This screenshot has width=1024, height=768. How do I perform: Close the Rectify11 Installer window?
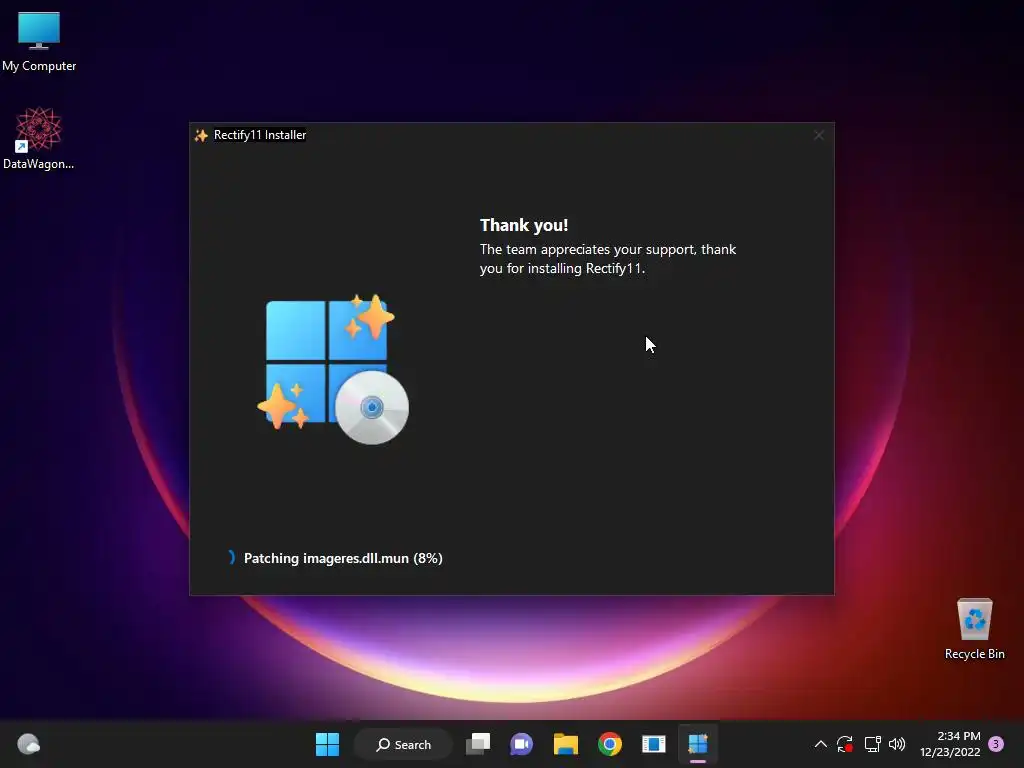coord(818,135)
